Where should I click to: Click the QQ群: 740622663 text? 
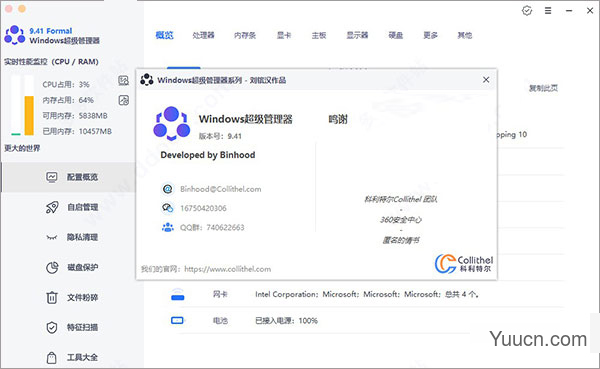(212, 227)
